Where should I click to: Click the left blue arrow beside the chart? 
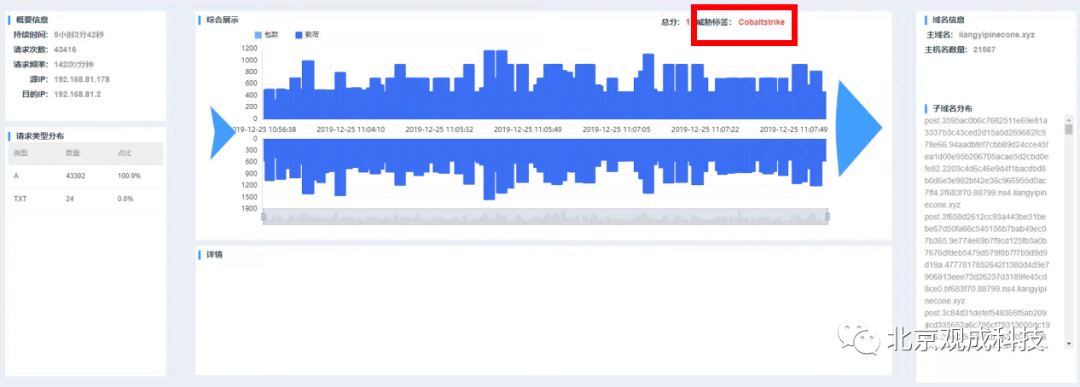coord(222,132)
